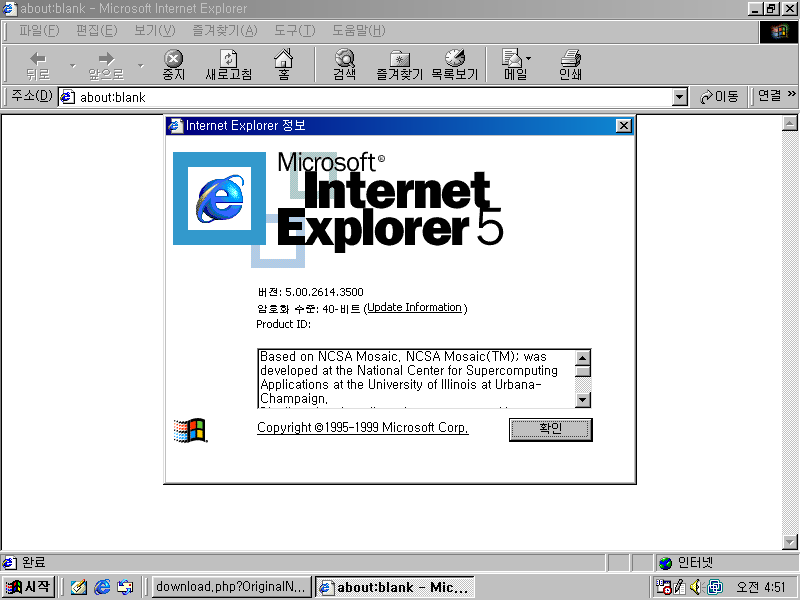The height and width of the screenshot is (600, 800).
Task: Open the Tools (도구) menu
Action: point(294,31)
